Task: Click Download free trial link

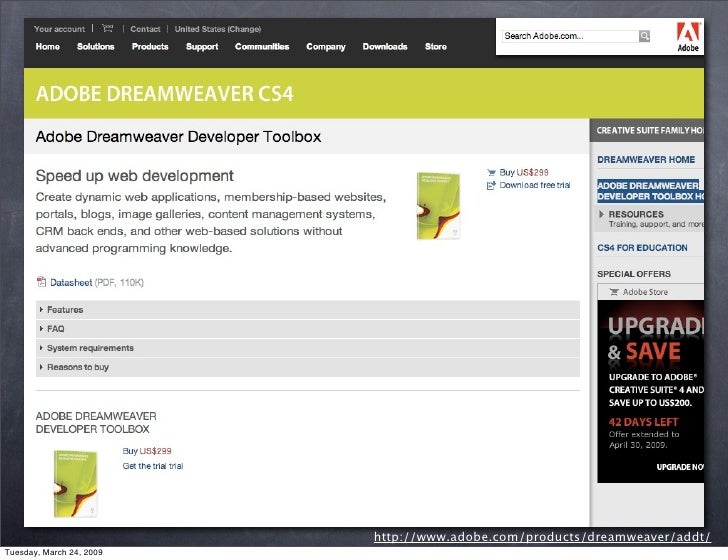Action: pos(535,185)
